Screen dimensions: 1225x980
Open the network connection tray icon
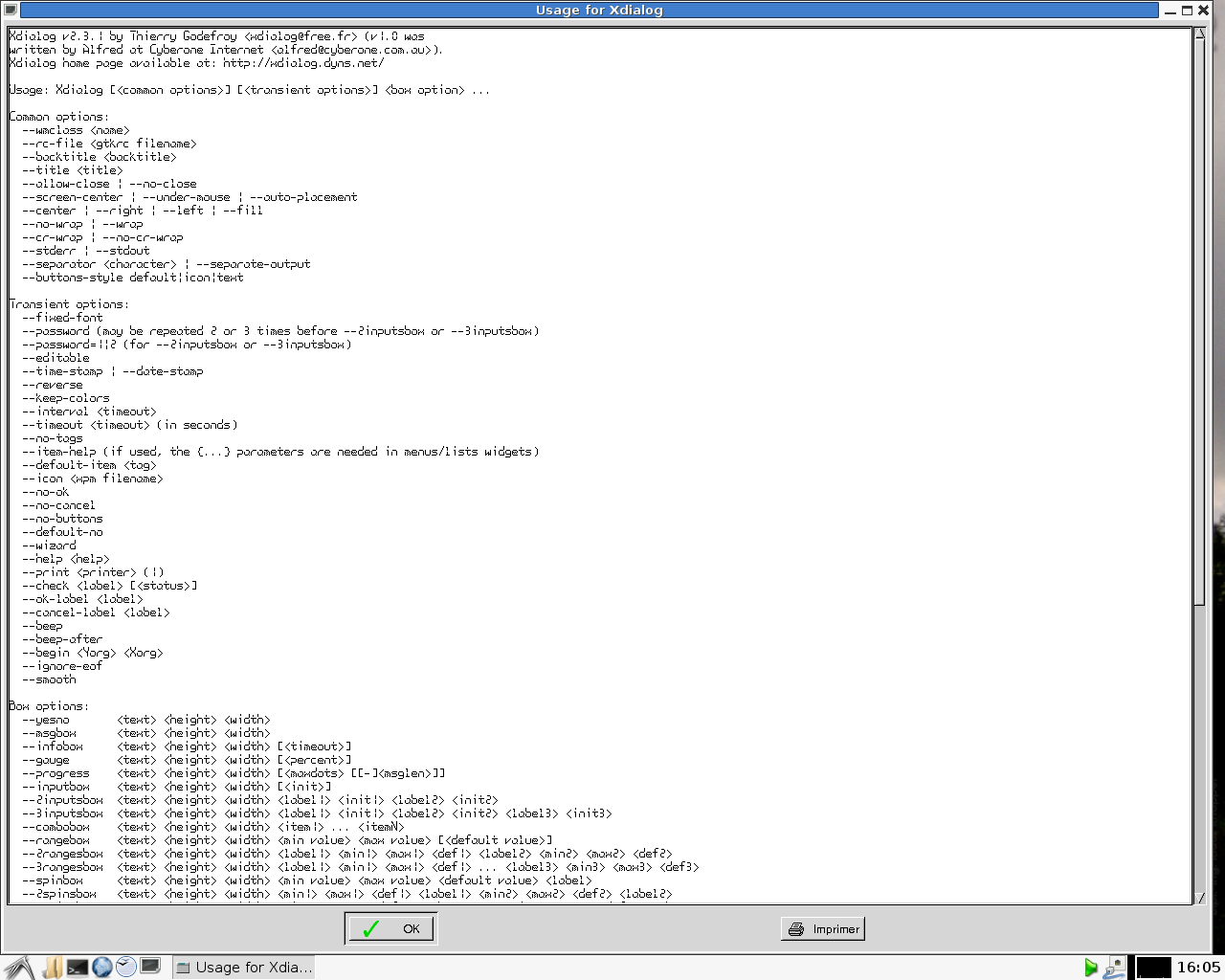click(x=1114, y=968)
